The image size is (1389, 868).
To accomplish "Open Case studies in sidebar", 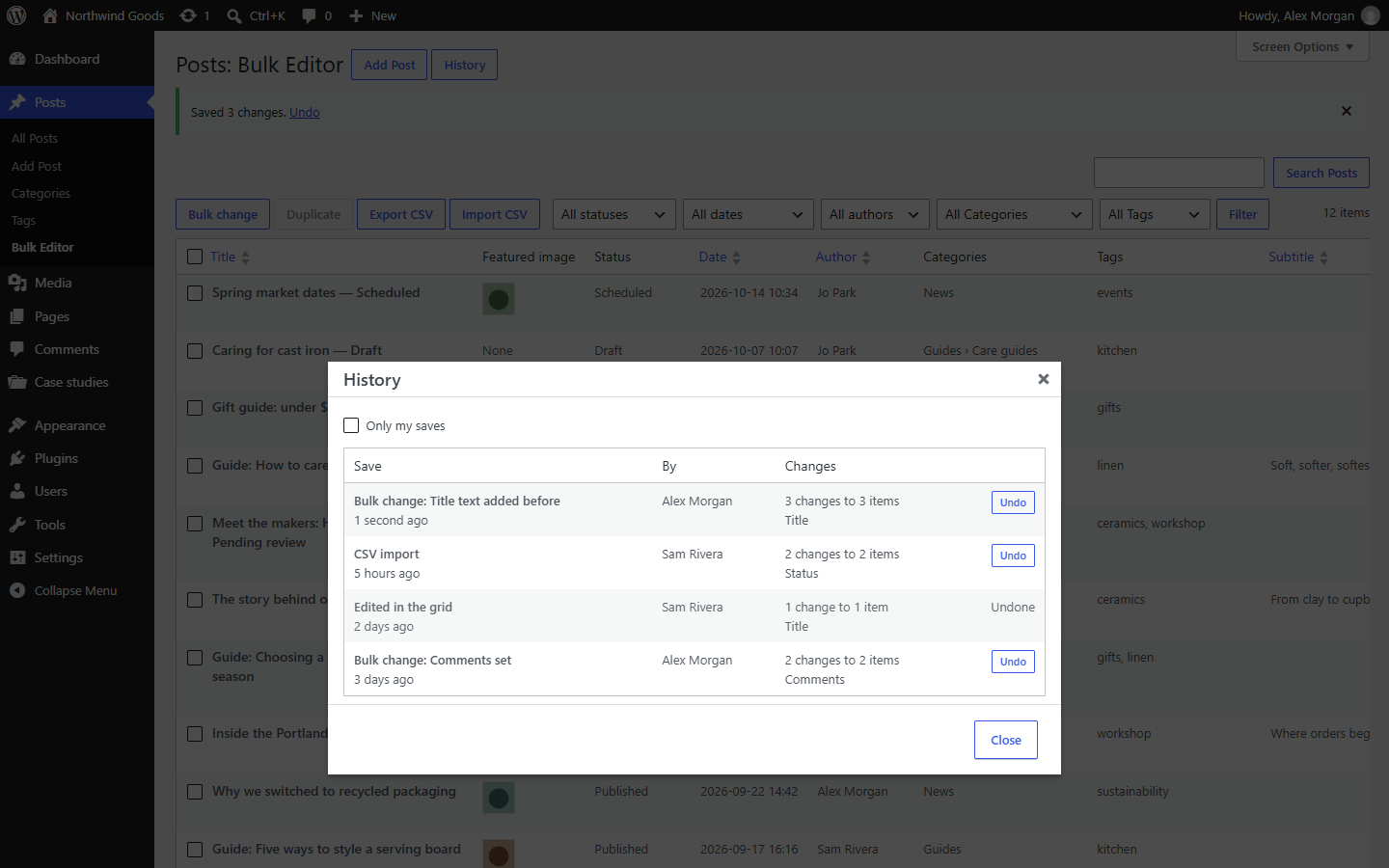I will [x=77, y=382].
